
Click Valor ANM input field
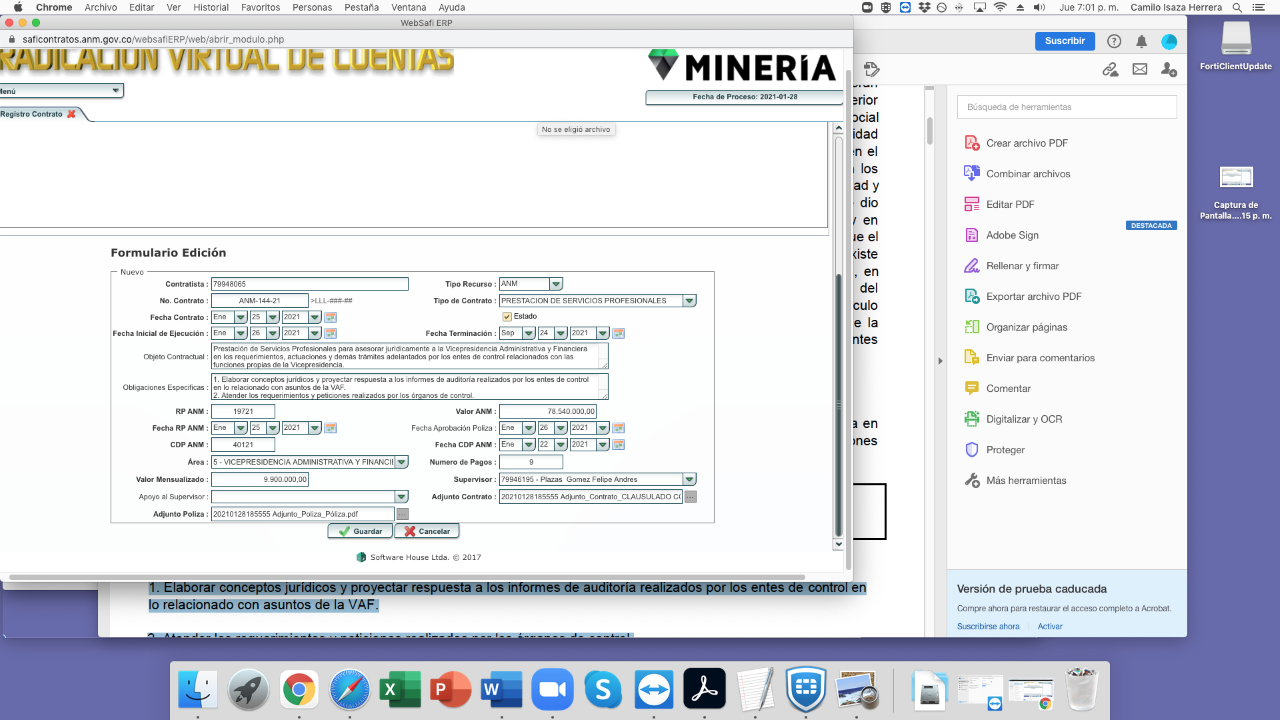pyautogui.click(x=548, y=411)
